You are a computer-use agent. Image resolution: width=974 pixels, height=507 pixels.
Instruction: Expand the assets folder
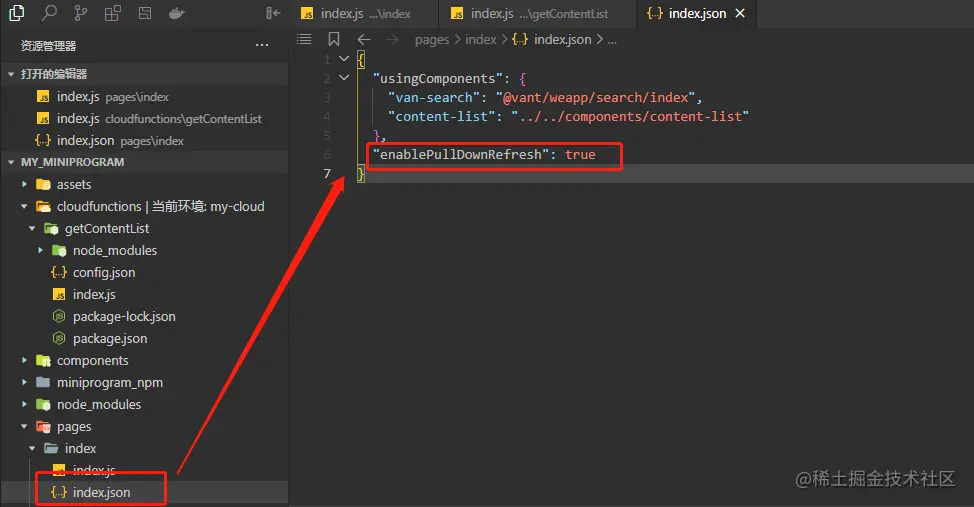(24, 185)
